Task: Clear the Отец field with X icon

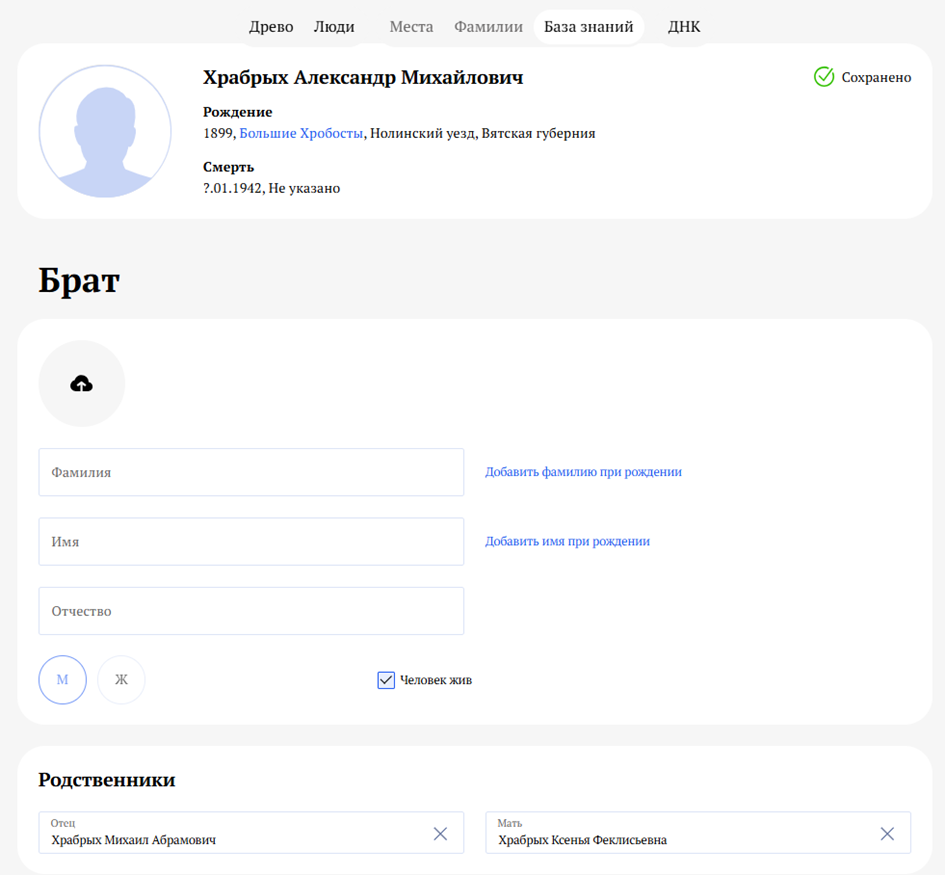Action: [x=440, y=833]
